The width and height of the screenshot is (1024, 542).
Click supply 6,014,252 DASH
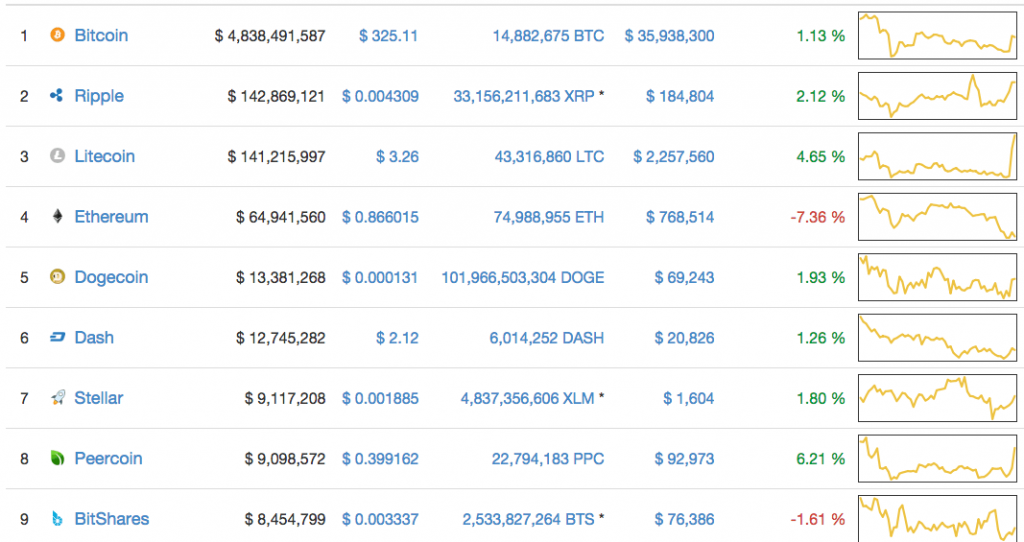(x=547, y=338)
